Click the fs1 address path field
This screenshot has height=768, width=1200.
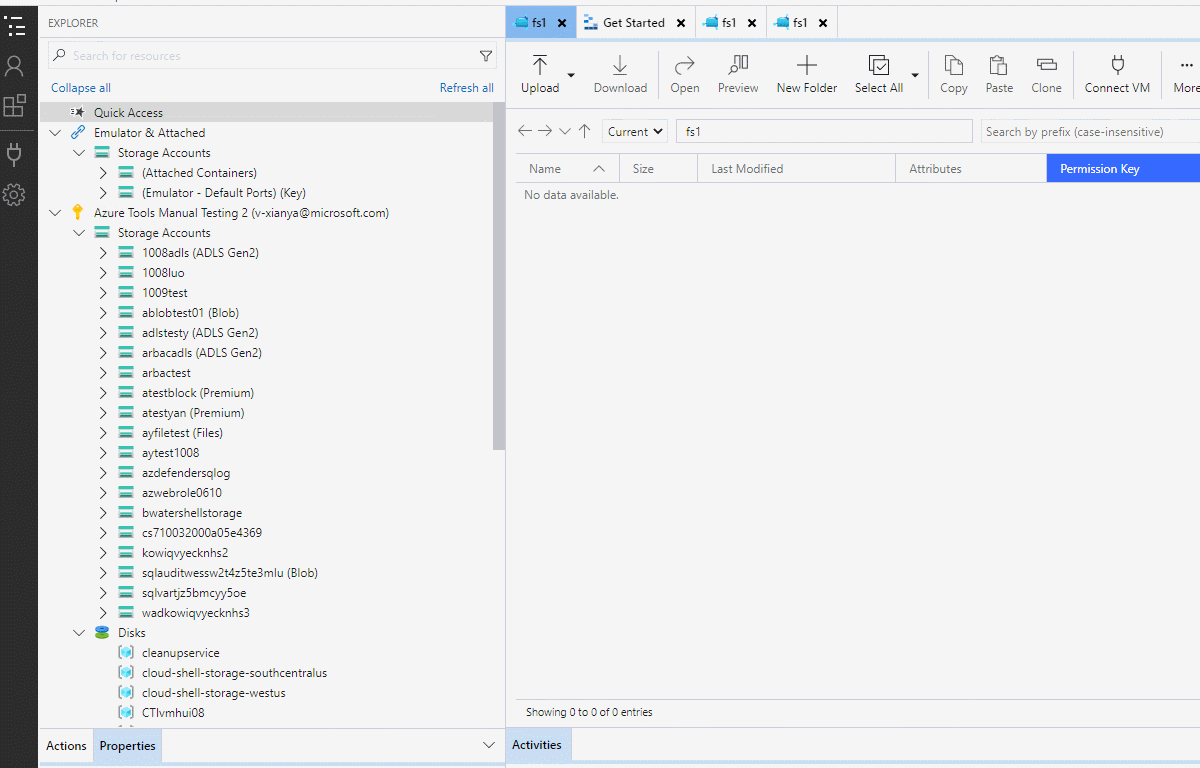coord(824,131)
